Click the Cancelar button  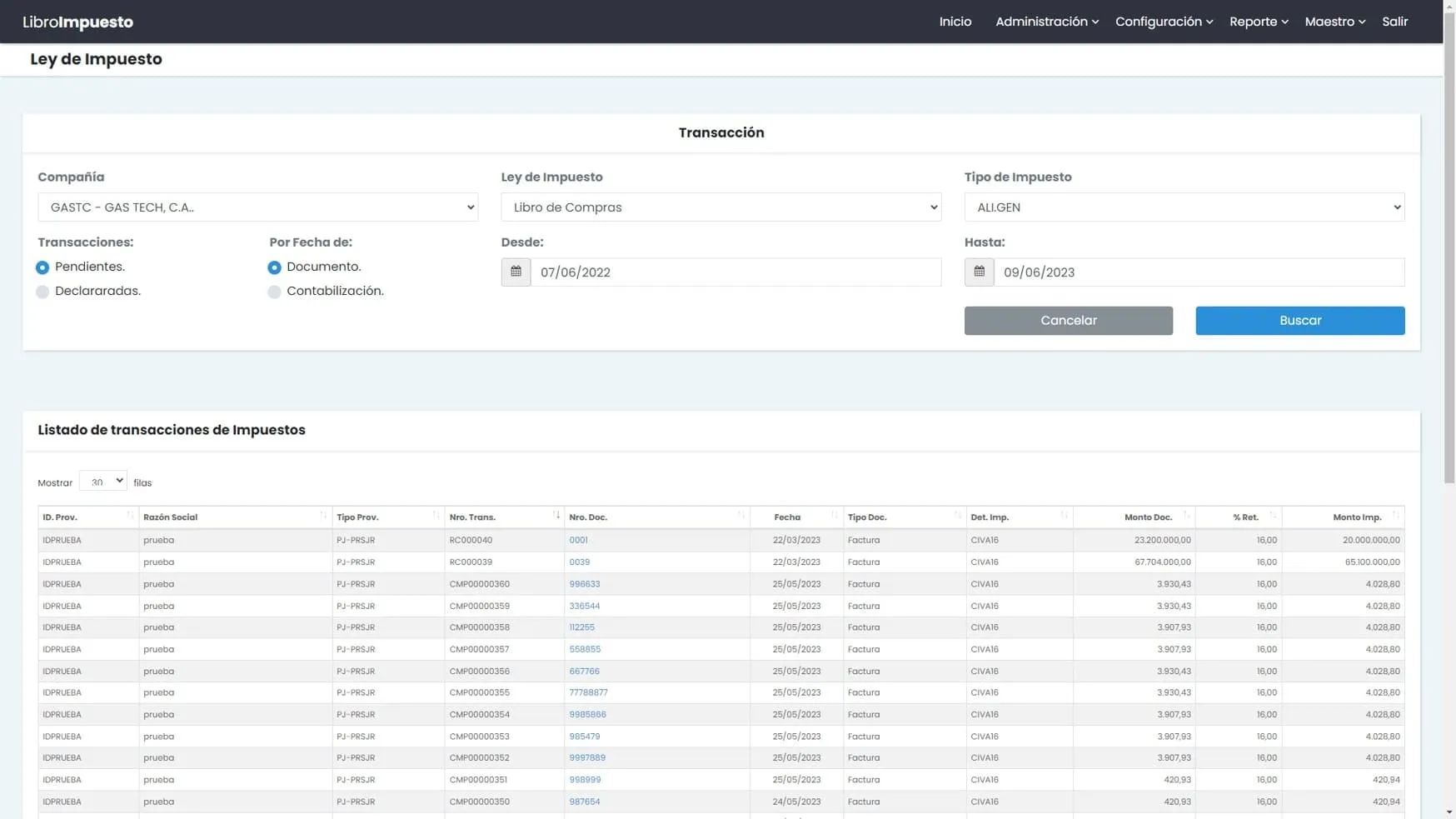point(1068,320)
